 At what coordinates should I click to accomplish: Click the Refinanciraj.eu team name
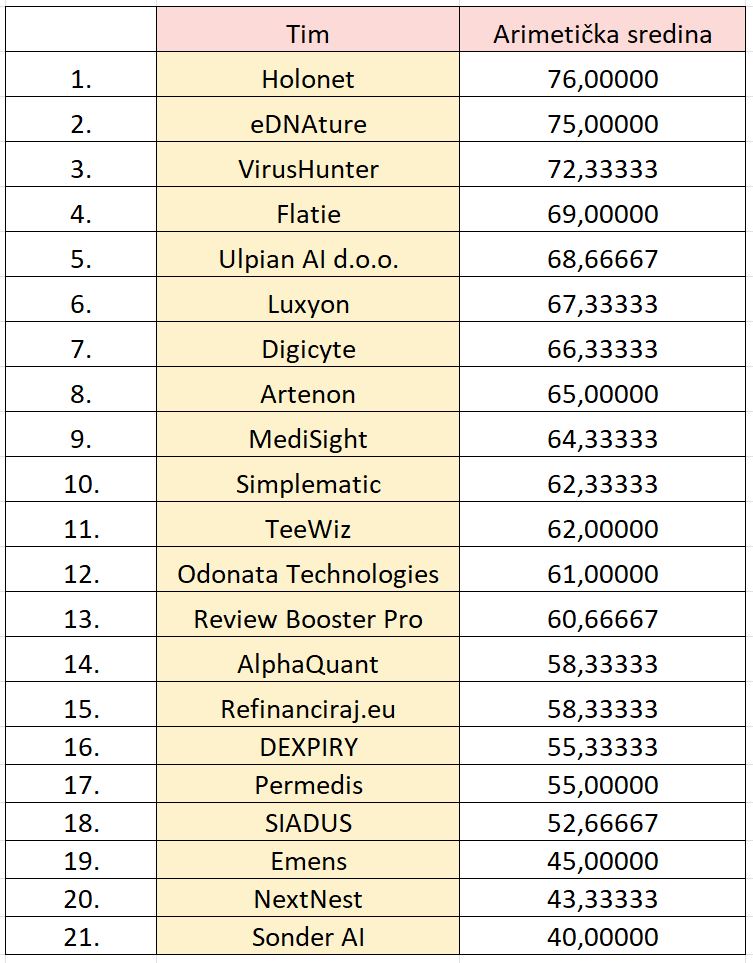(307, 709)
